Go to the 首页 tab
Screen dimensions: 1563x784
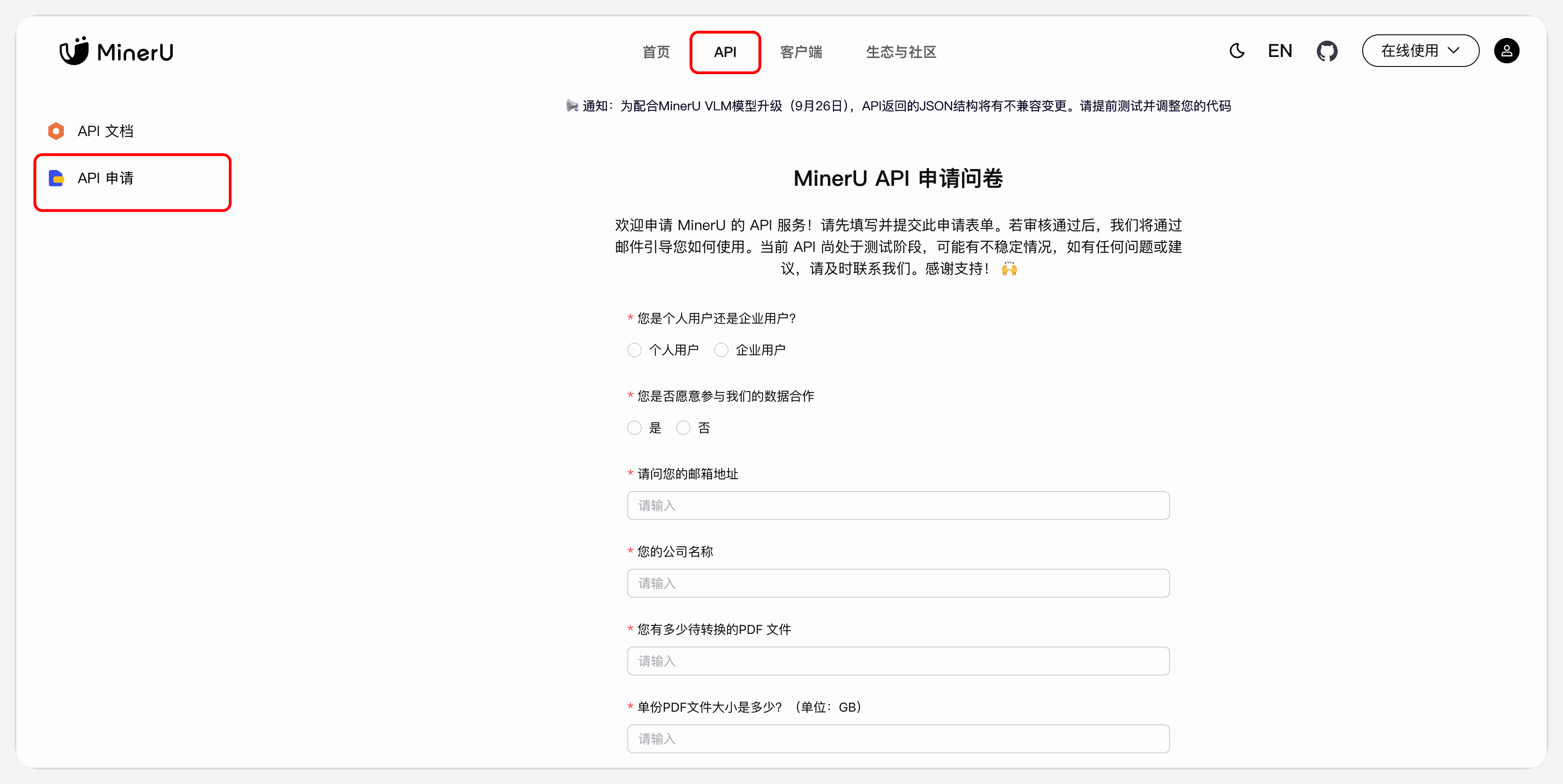[656, 52]
